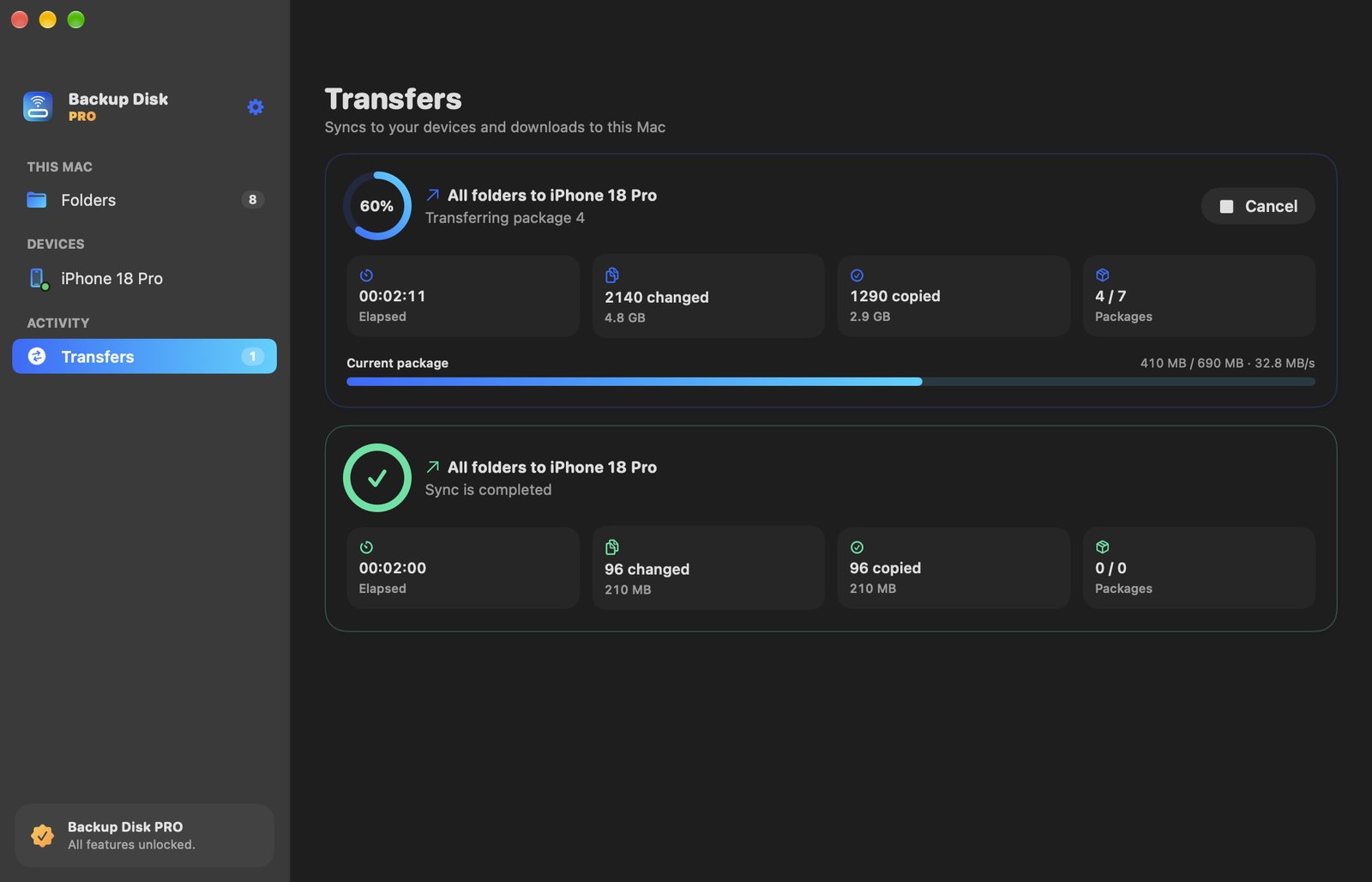Click the Backup Disk app logo icon
This screenshot has width=1372, height=882.
[38, 106]
